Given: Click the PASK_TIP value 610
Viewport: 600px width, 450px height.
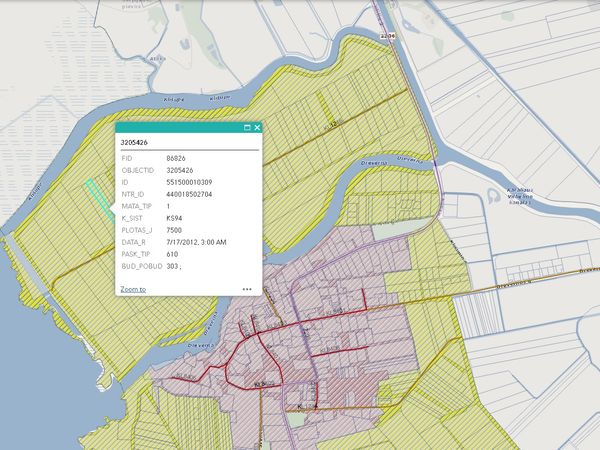Looking at the screenshot, I should [x=172, y=254].
